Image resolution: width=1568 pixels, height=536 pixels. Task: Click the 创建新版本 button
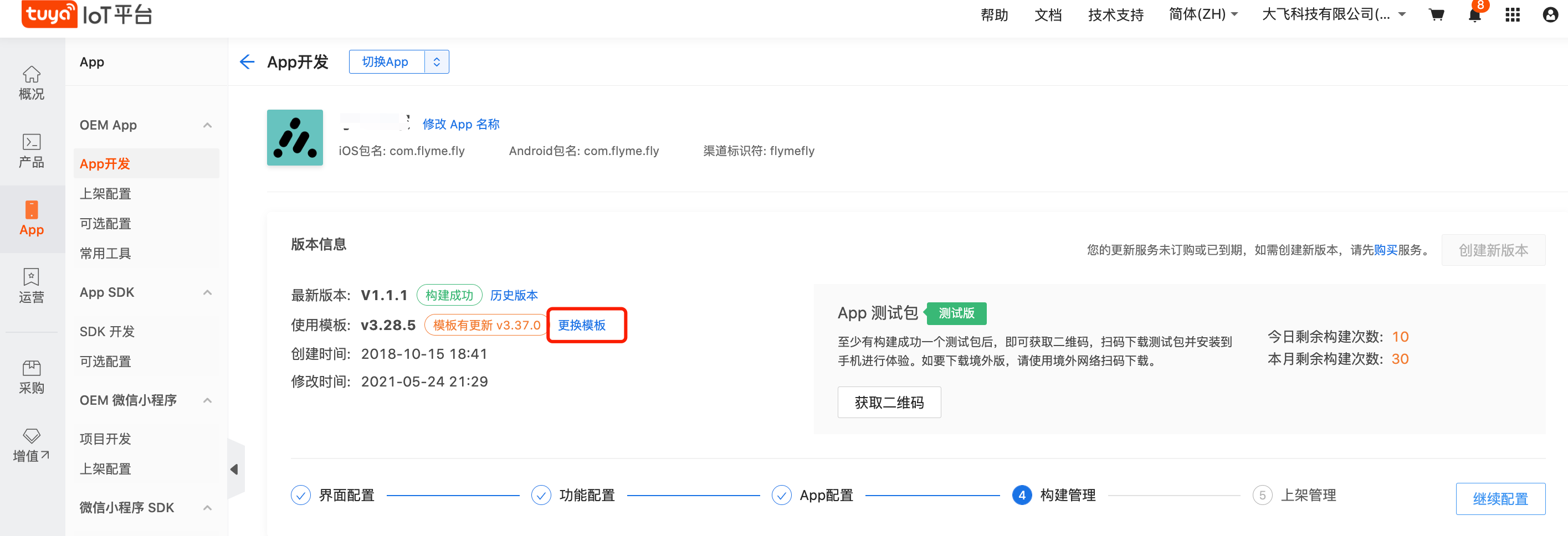point(1493,250)
